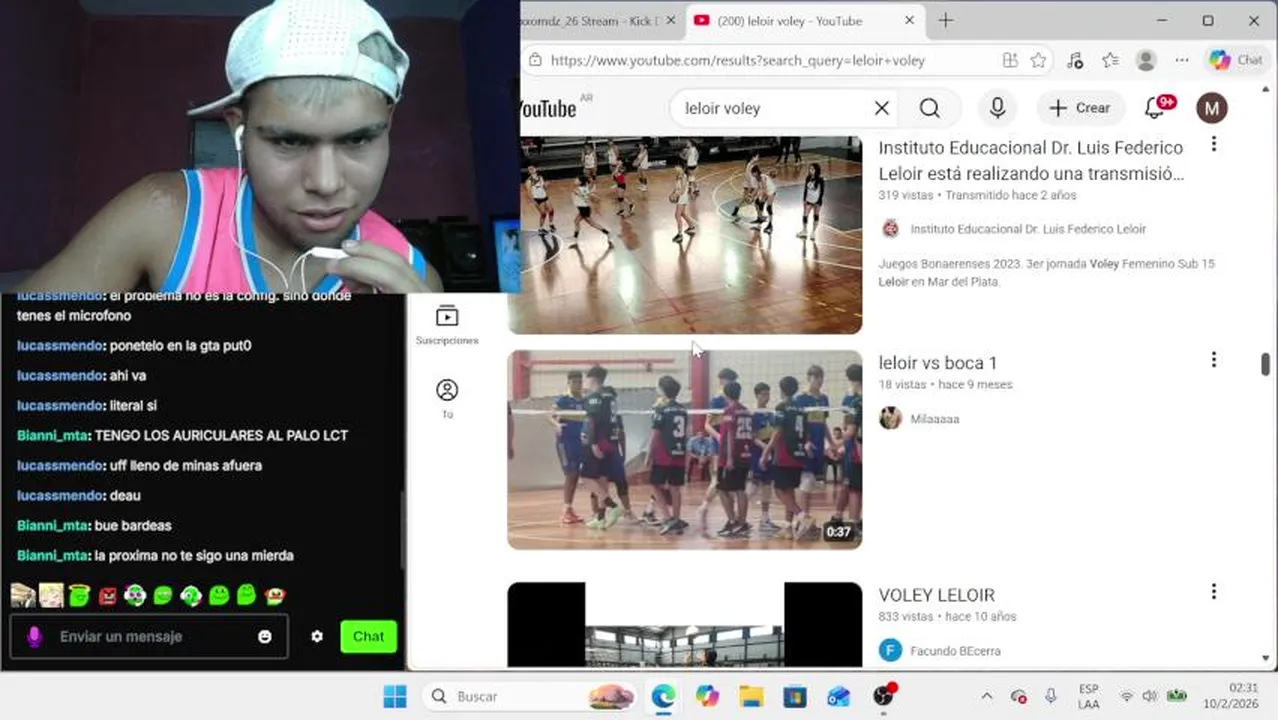Open the Milaaaaa channel link
This screenshot has width=1278, height=720.
pos(934,419)
